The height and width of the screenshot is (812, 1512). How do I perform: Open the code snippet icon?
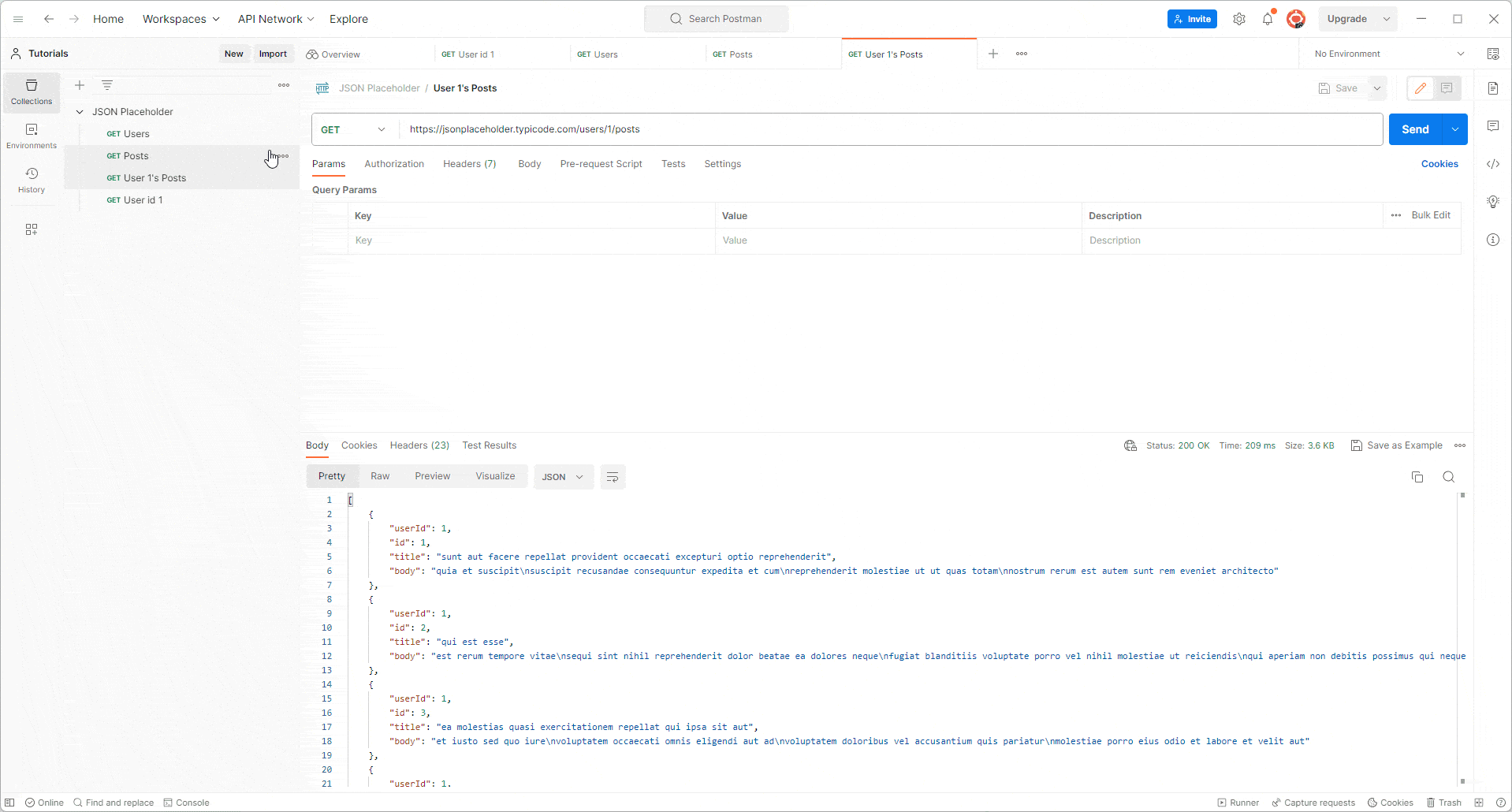click(x=1493, y=164)
